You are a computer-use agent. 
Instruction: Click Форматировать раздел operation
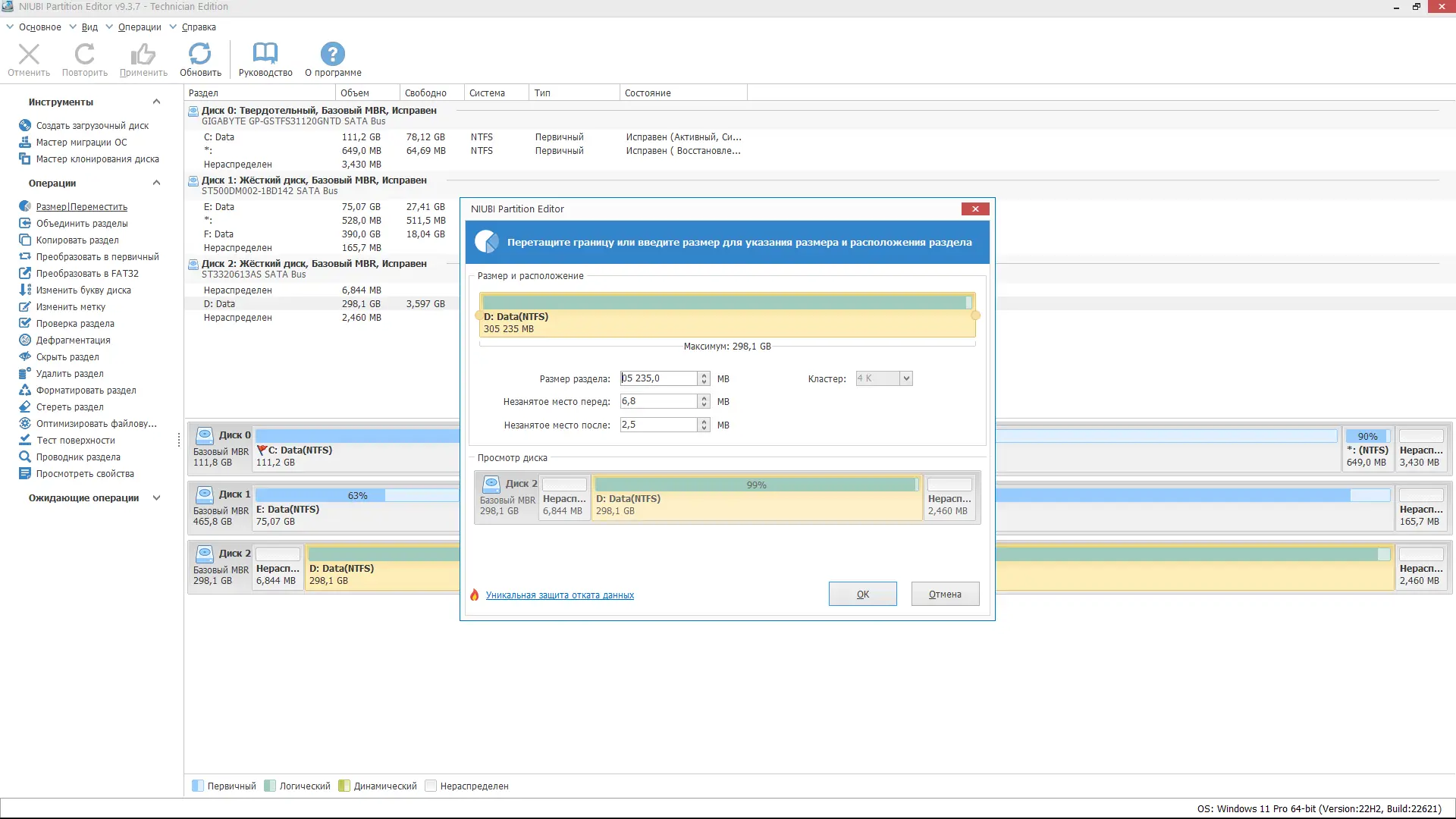click(x=86, y=391)
